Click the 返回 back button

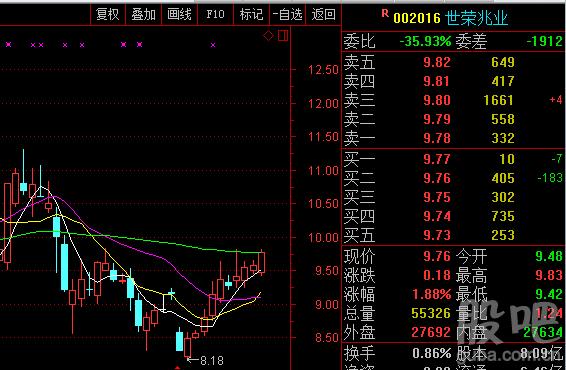[323, 14]
